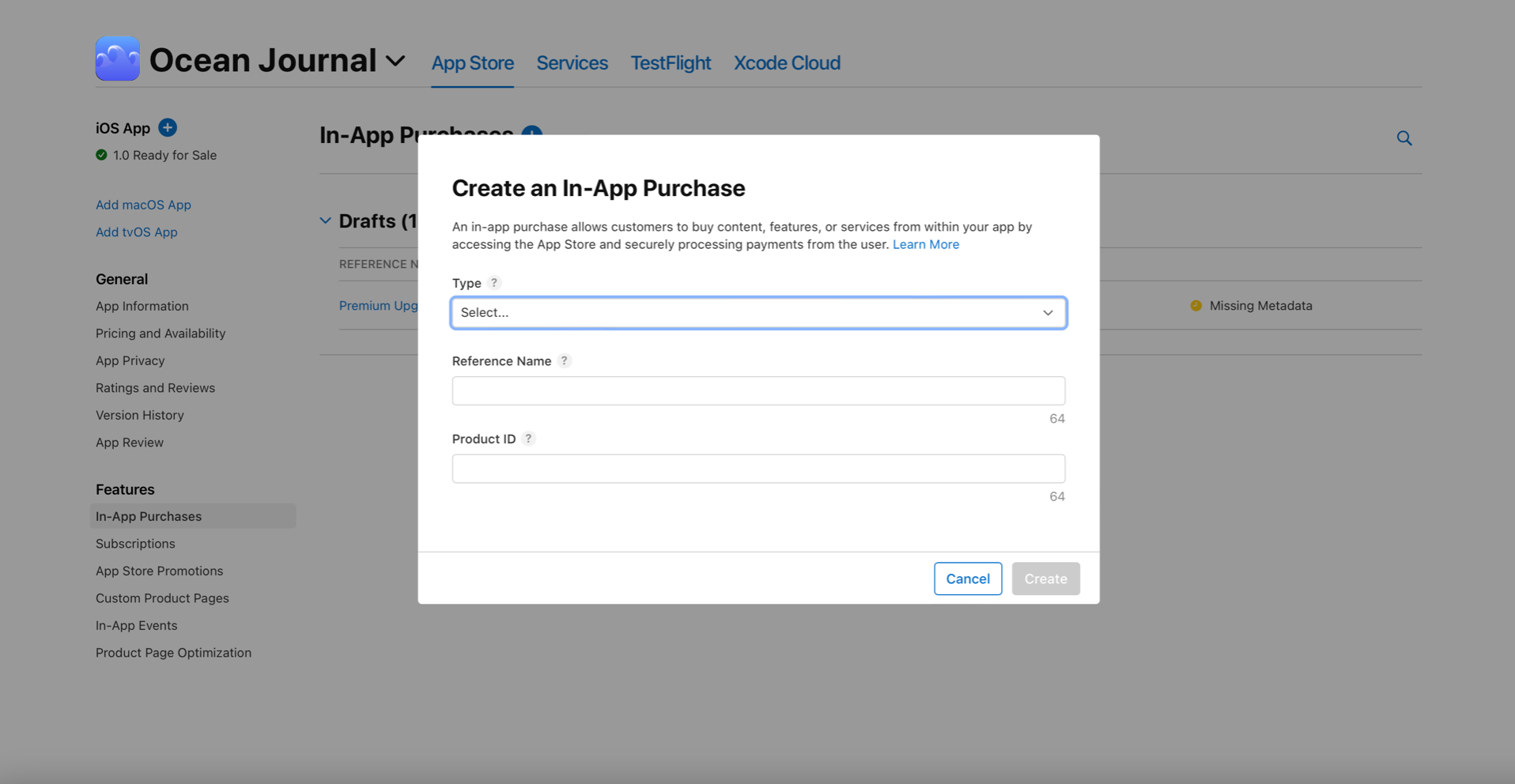The width and height of the screenshot is (1515, 784).
Task: Open the Type selection dropdown
Action: [x=758, y=312]
